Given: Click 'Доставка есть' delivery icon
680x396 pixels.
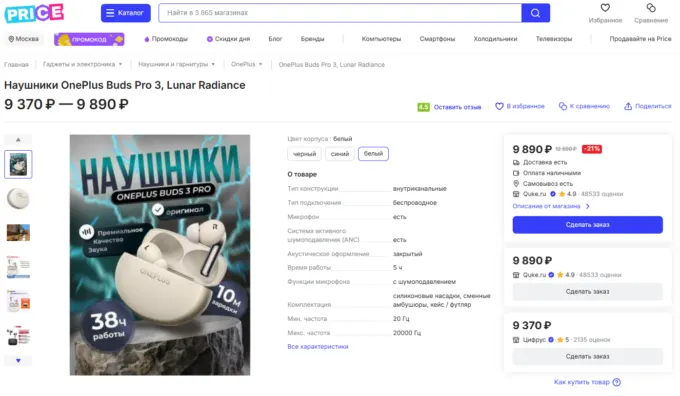Looking at the screenshot, I should (516, 162).
